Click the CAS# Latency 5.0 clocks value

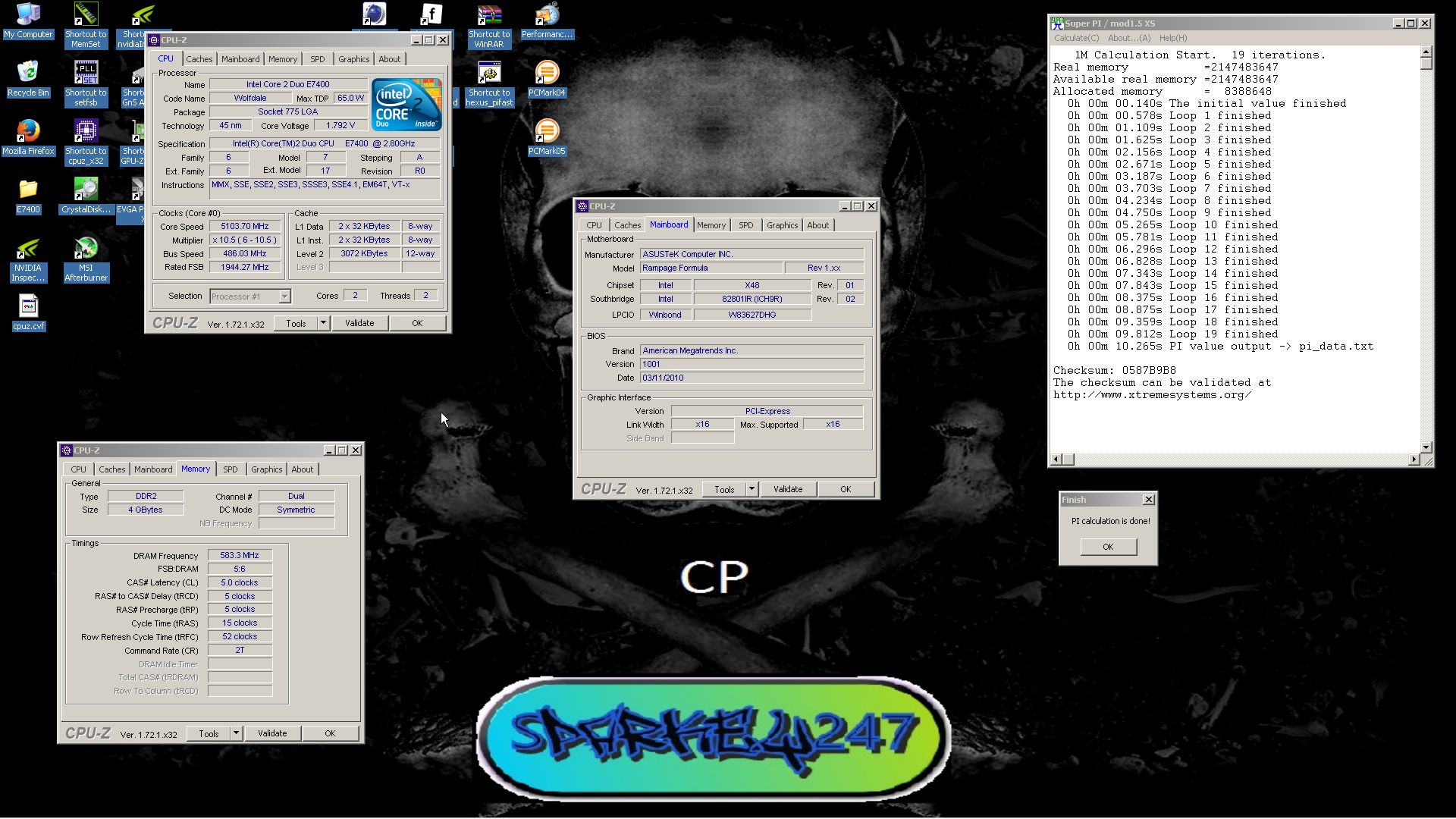click(x=240, y=582)
